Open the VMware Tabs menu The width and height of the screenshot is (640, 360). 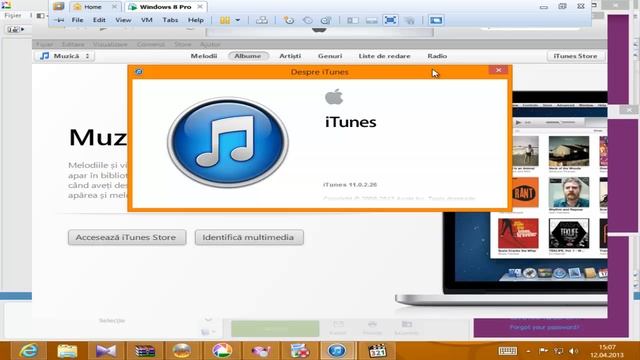pos(170,20)
